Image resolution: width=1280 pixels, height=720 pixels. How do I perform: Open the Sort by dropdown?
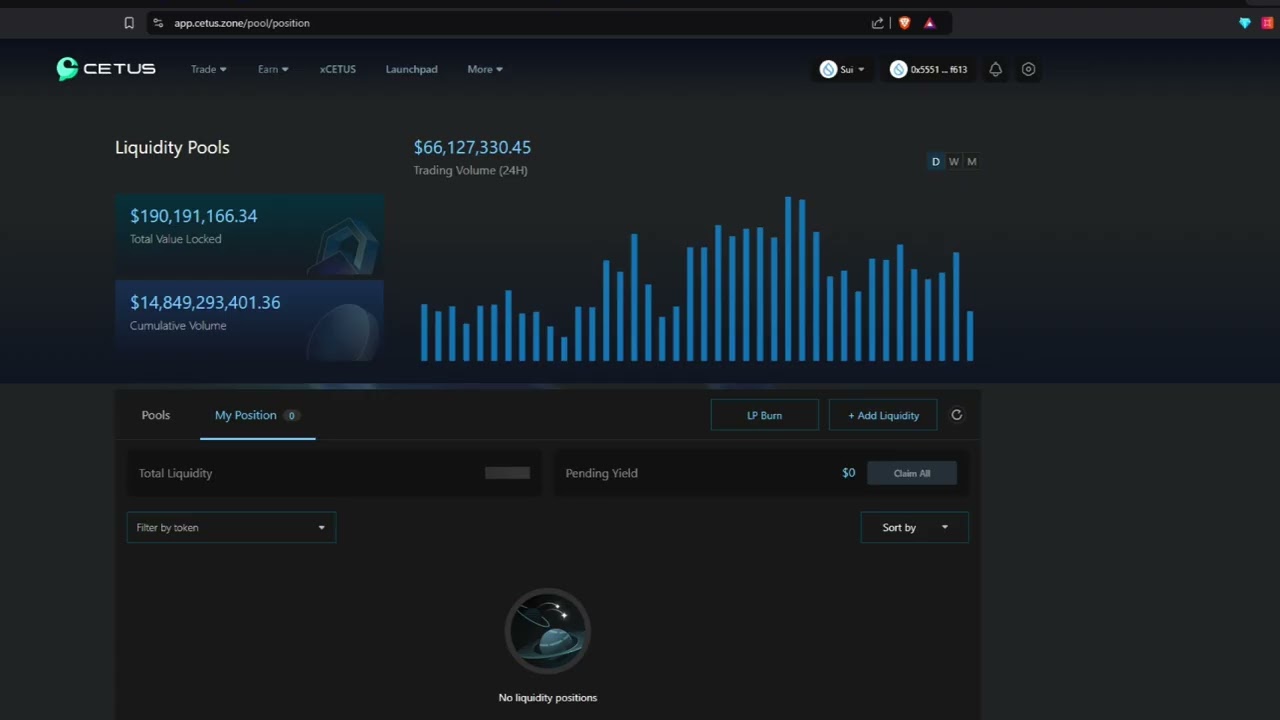point(915,527)
